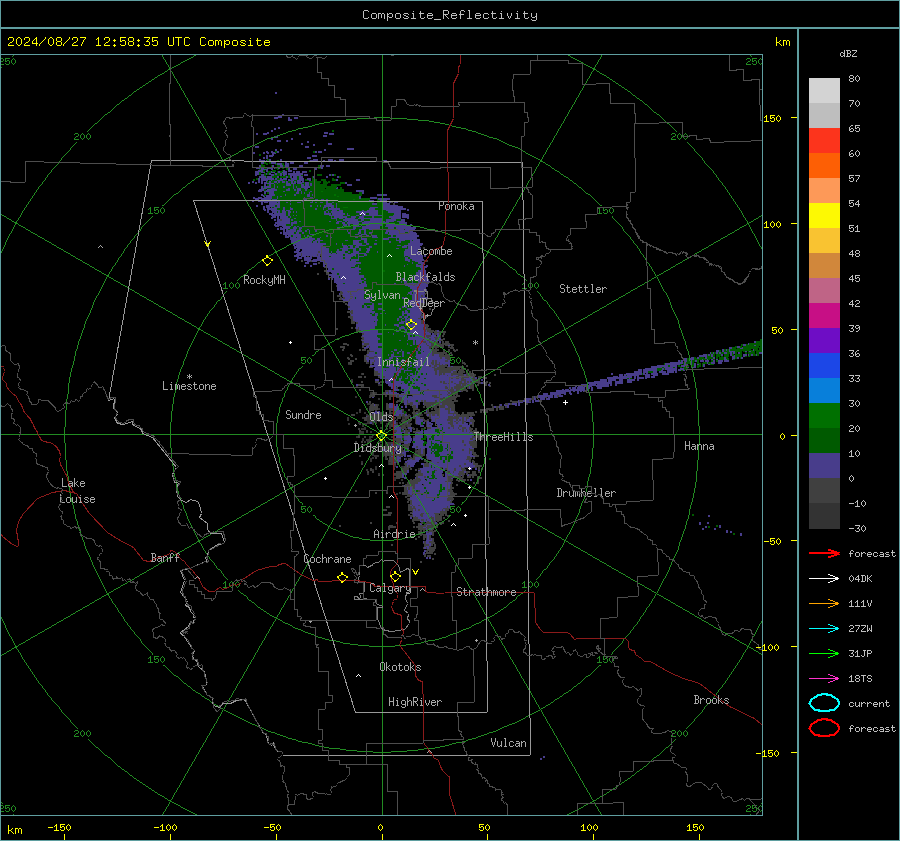
Task: Click the Didsbury label
Action: click(x=378, y=448)
